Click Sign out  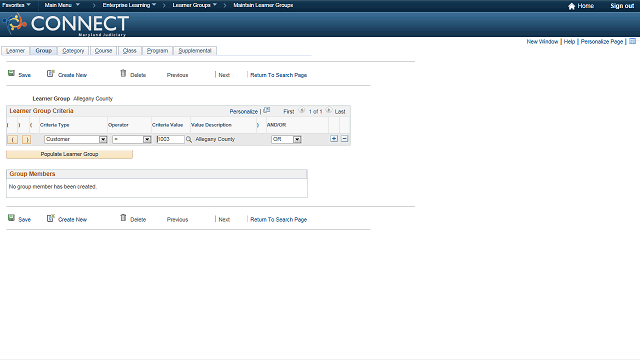pyautogui.click(x=622, y=6)
